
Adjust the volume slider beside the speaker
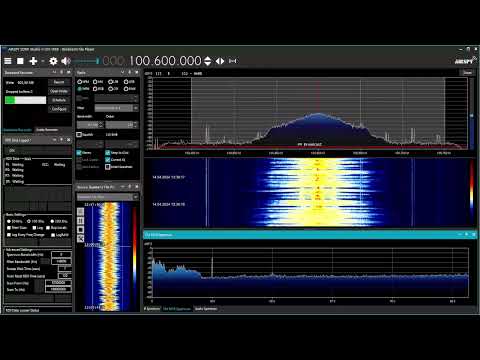(86, 61)
